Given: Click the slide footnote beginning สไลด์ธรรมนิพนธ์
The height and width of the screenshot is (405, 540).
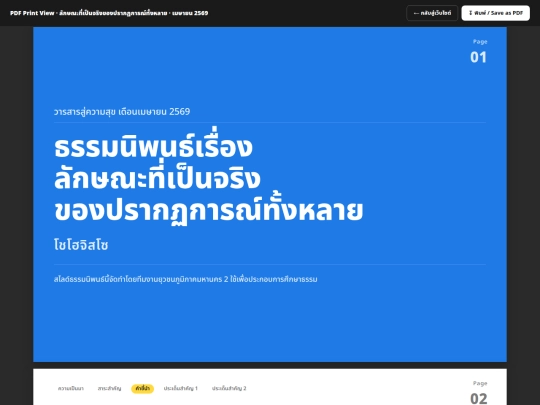Looking at the screenshot, I should tap(186, 279).
